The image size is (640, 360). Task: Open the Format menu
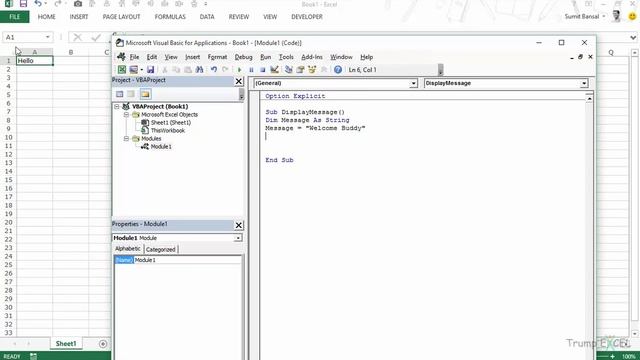pos(217,57)
